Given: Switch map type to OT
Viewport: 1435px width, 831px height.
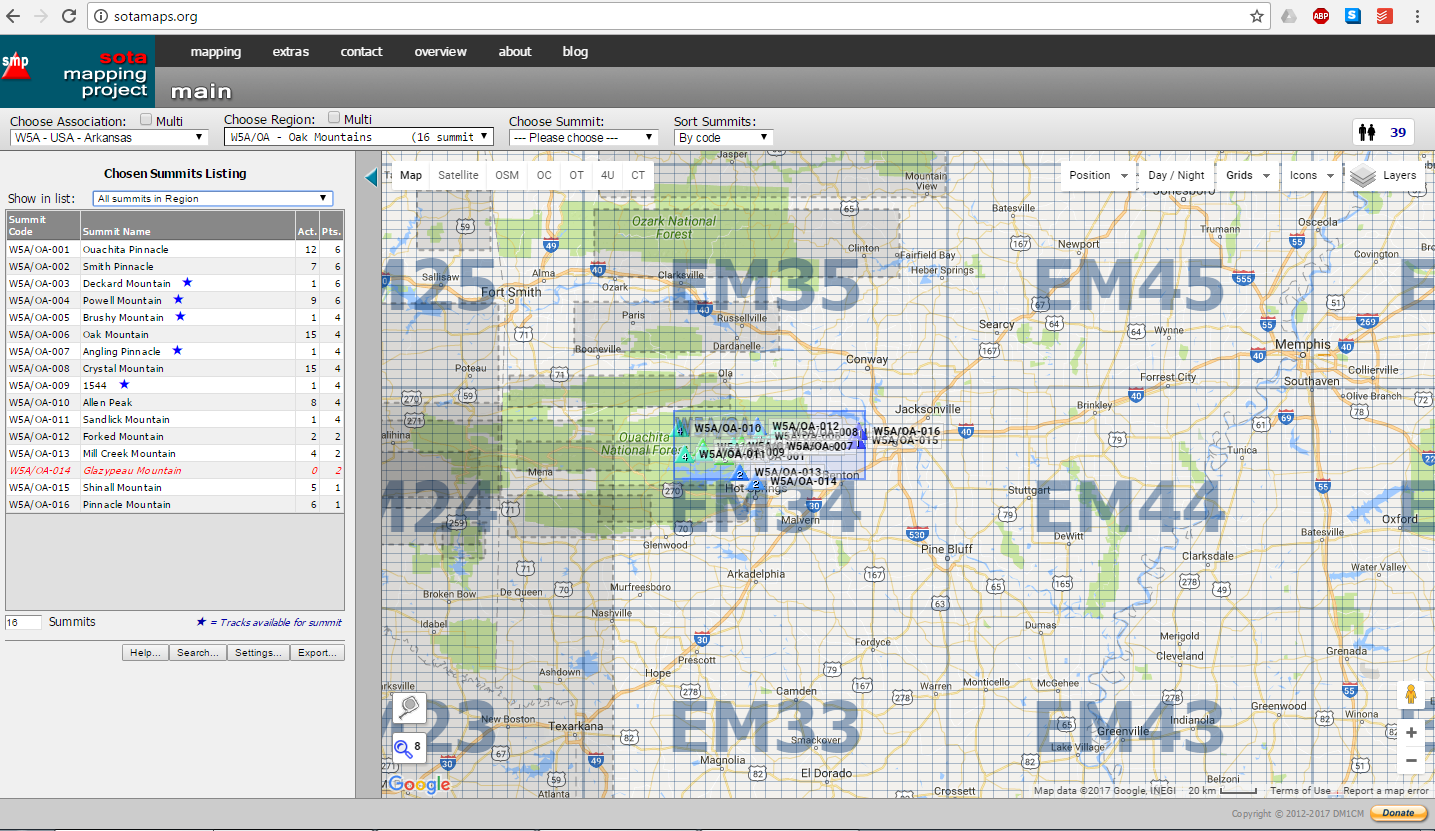Looking at the screenshot, I should (577, 175).
